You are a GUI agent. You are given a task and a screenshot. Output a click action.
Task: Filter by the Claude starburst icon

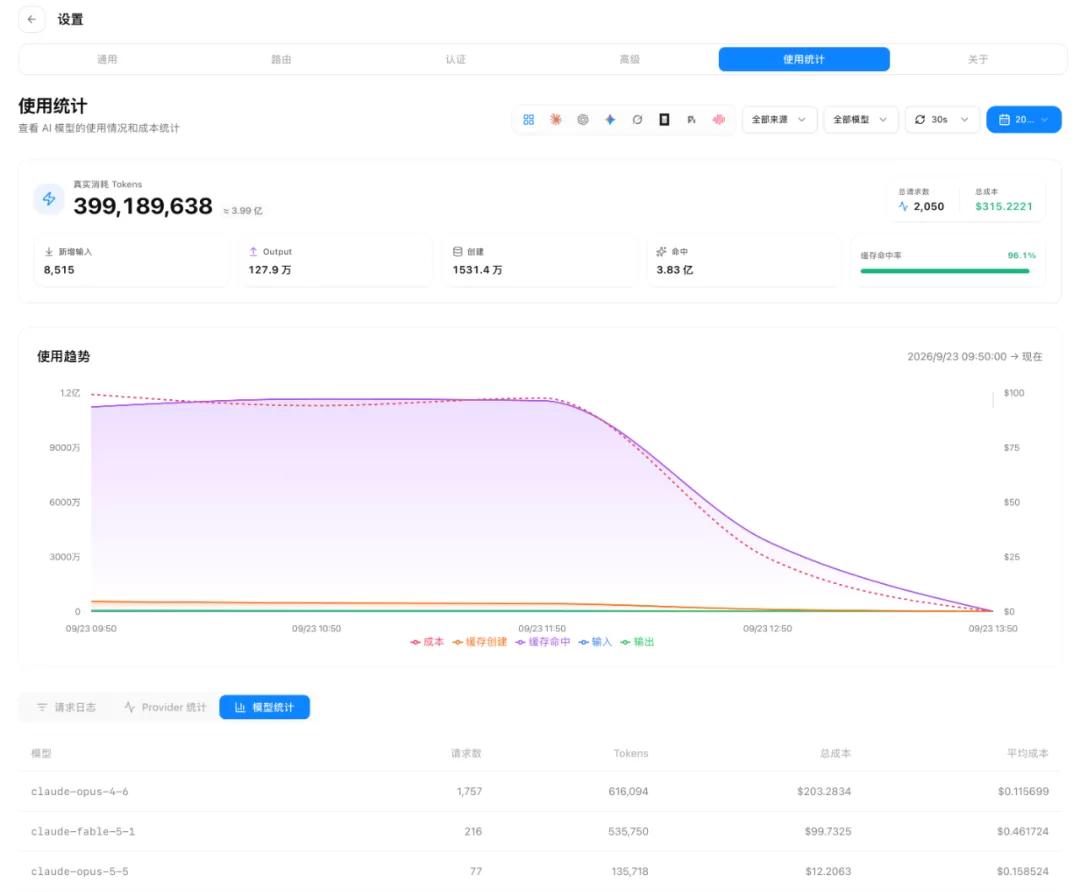click(556, 120)
